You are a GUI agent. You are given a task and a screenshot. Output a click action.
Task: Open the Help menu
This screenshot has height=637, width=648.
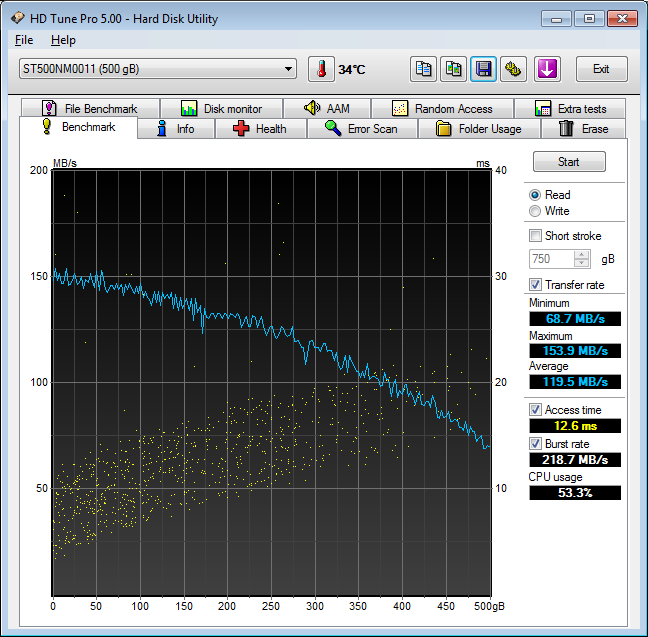(x=63, y=40)
